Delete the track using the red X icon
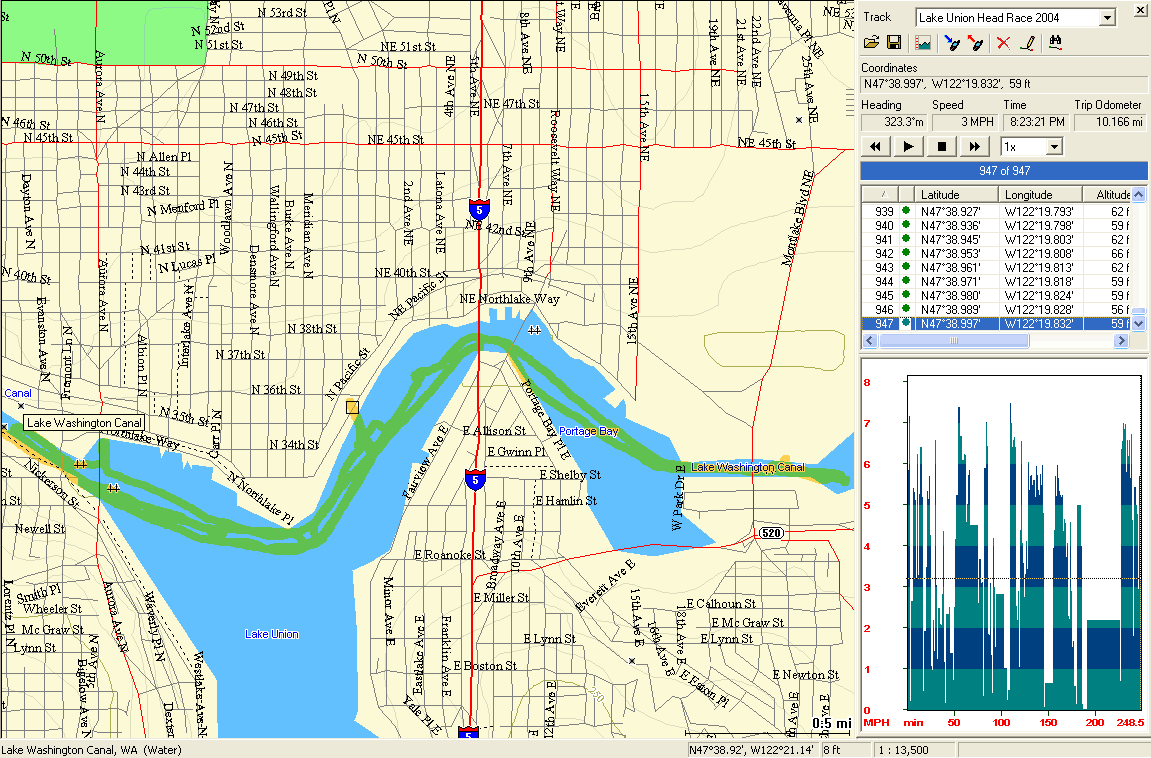The image size is (1151, 758). (1003, 43)
